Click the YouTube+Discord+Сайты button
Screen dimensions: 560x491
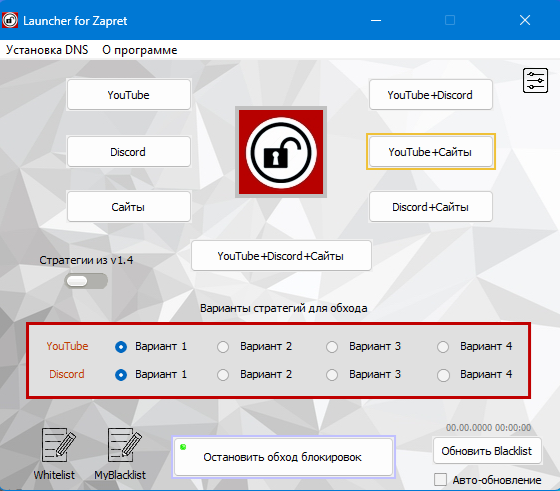tap(281, 256)
